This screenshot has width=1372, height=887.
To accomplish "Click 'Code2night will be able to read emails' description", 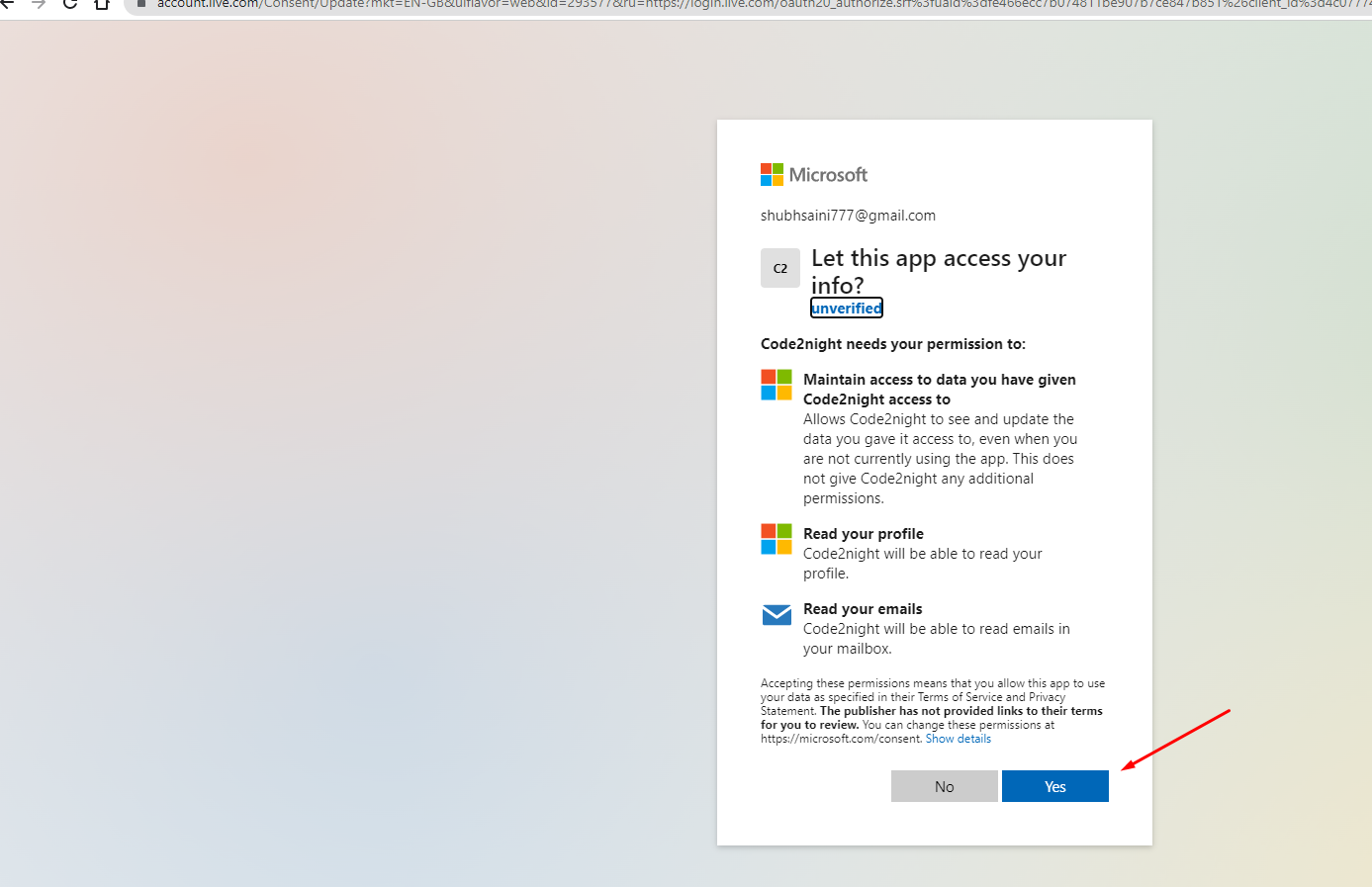I will coord(937,639).
